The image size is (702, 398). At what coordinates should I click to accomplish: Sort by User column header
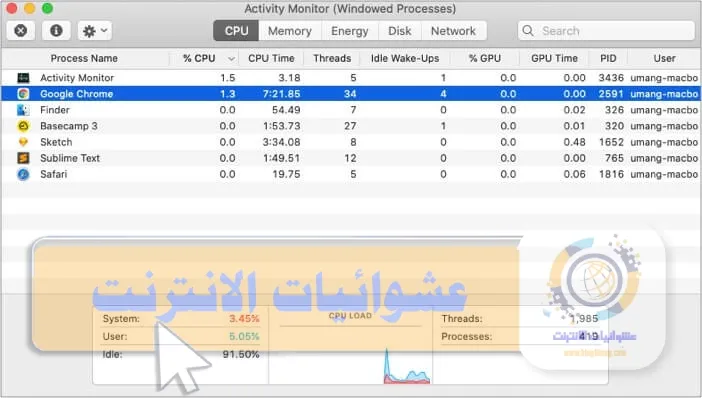(x=664, y=58)
